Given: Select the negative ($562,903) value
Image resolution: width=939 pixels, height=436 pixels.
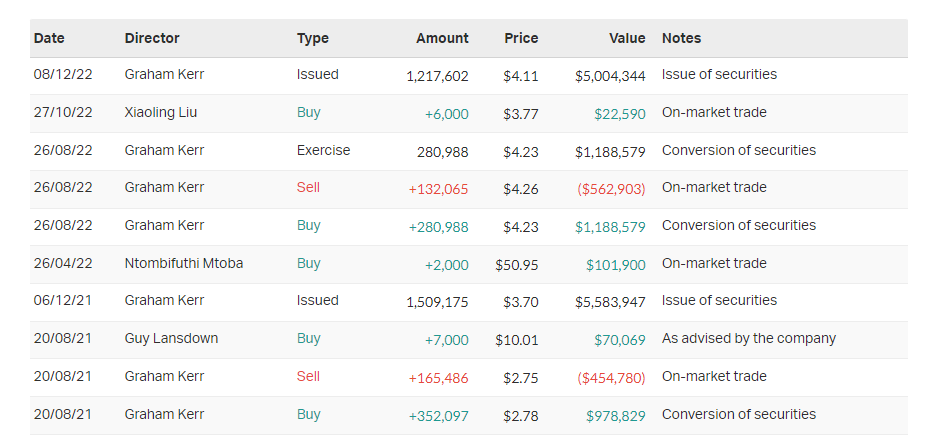Looking at the screenshot, I should [610, 188].
